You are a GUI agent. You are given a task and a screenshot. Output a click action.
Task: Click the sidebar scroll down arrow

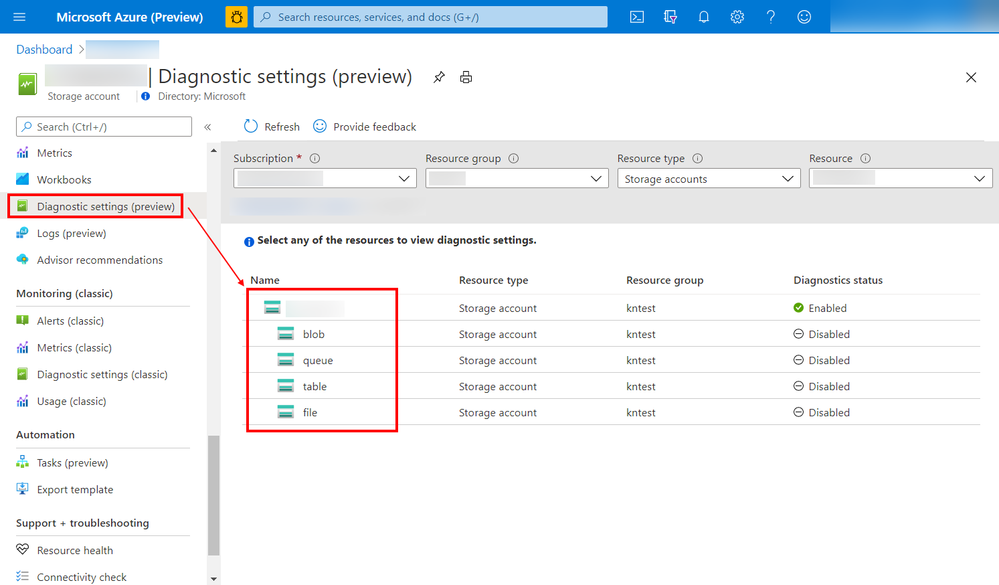pyautogui.click(x=213, y=579)
